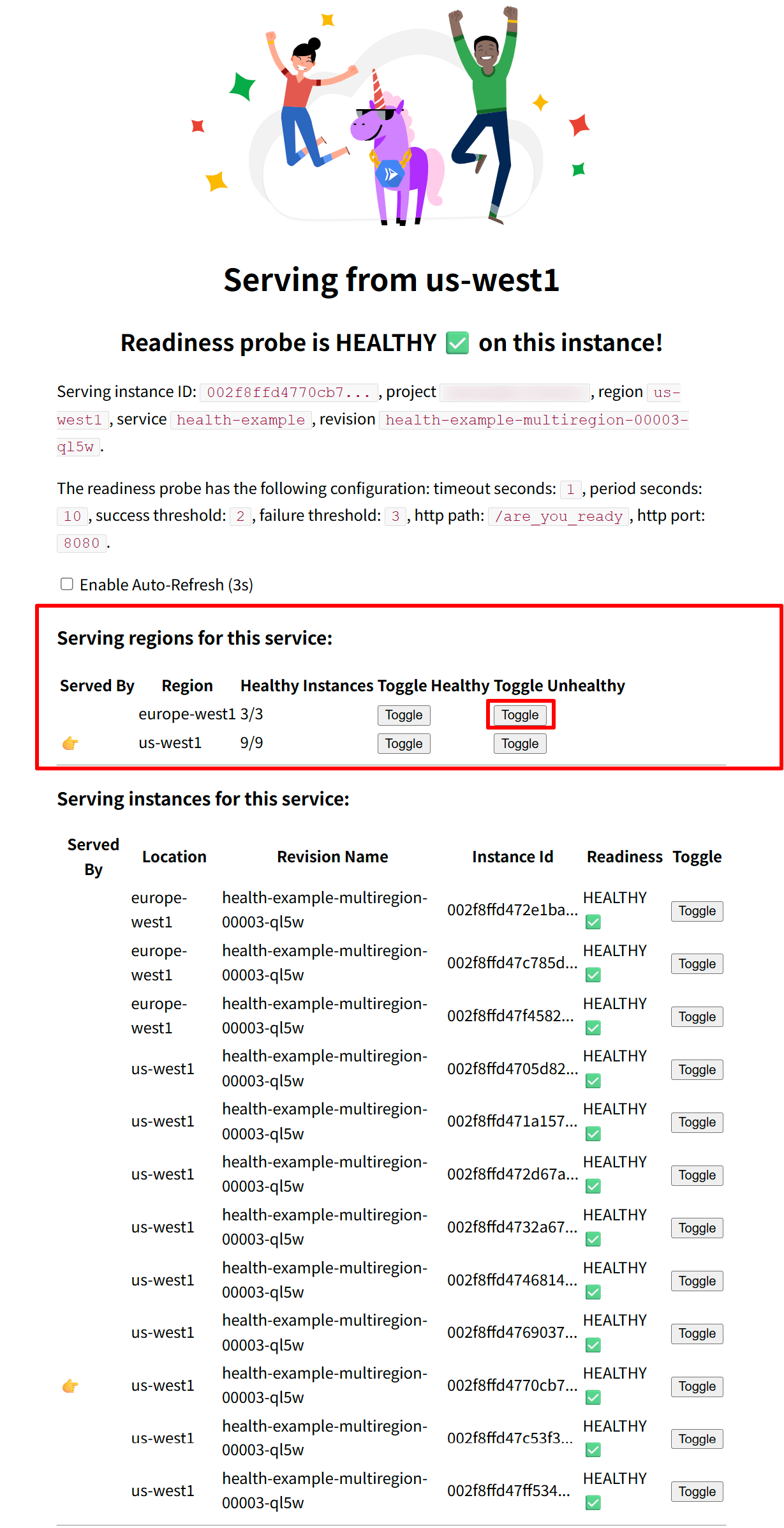
Task: Click Toggle Healthy for europe-west1 region
Action: 404,715
